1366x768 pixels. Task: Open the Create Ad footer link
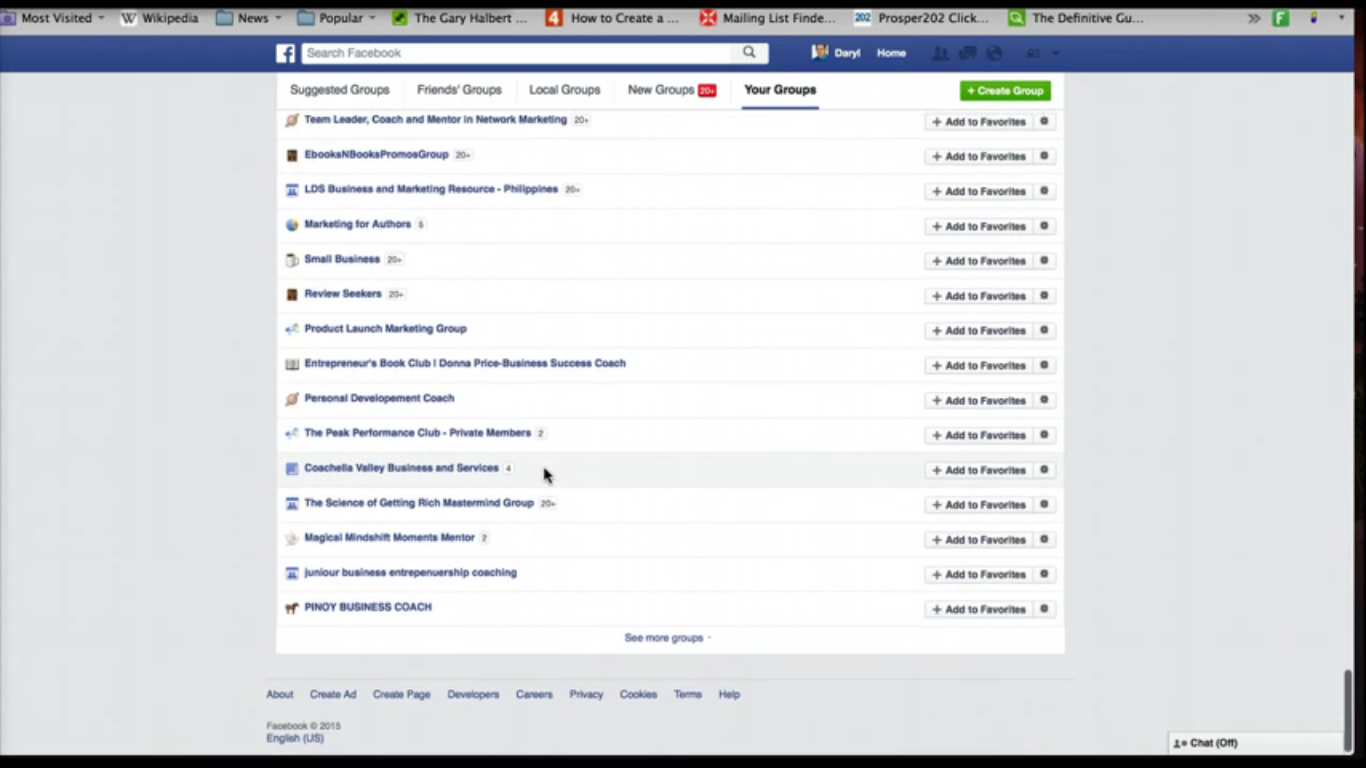(333, 694)
